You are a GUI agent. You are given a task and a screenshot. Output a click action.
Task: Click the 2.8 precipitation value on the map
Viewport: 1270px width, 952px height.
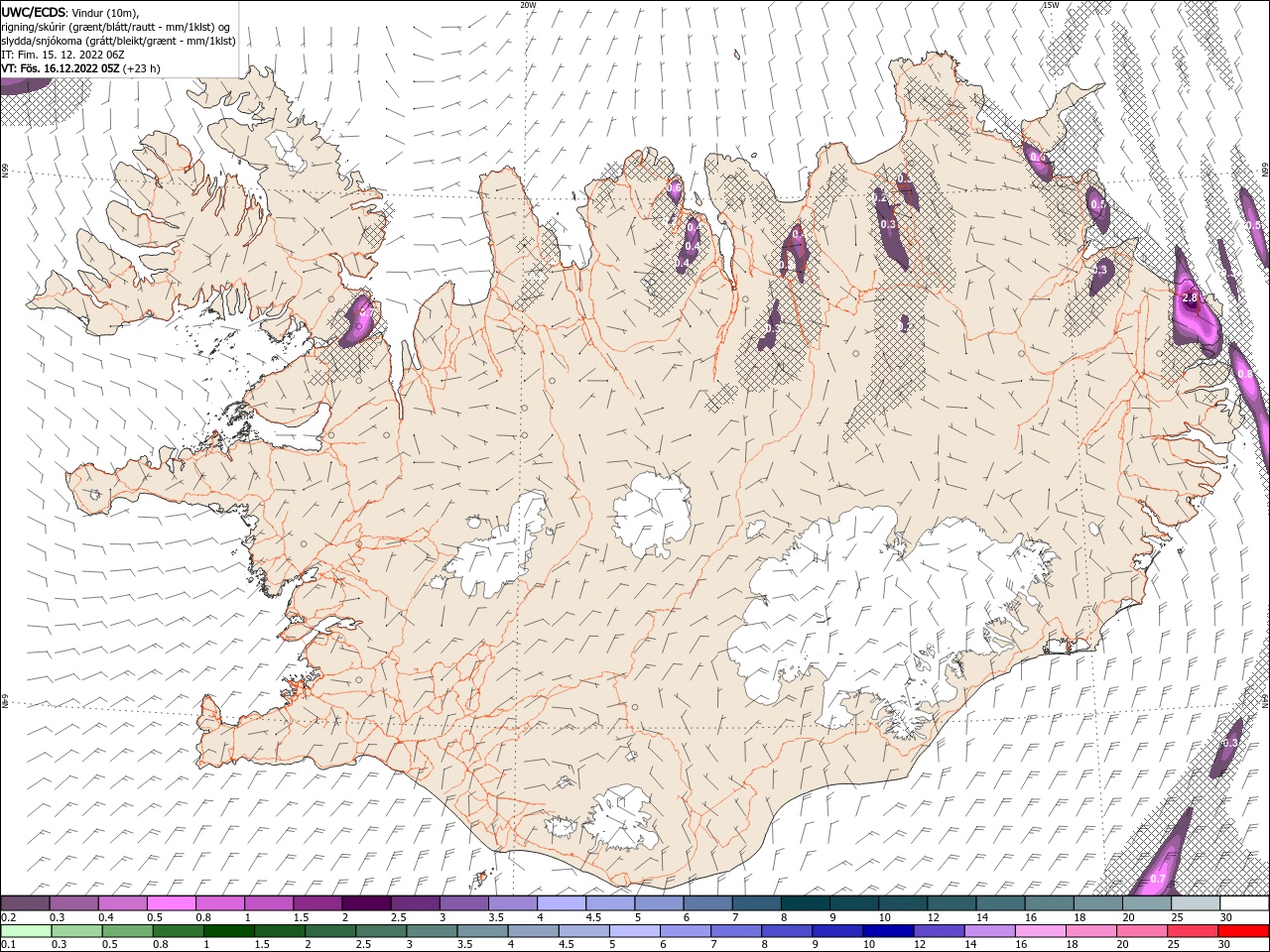[1192, 297]
